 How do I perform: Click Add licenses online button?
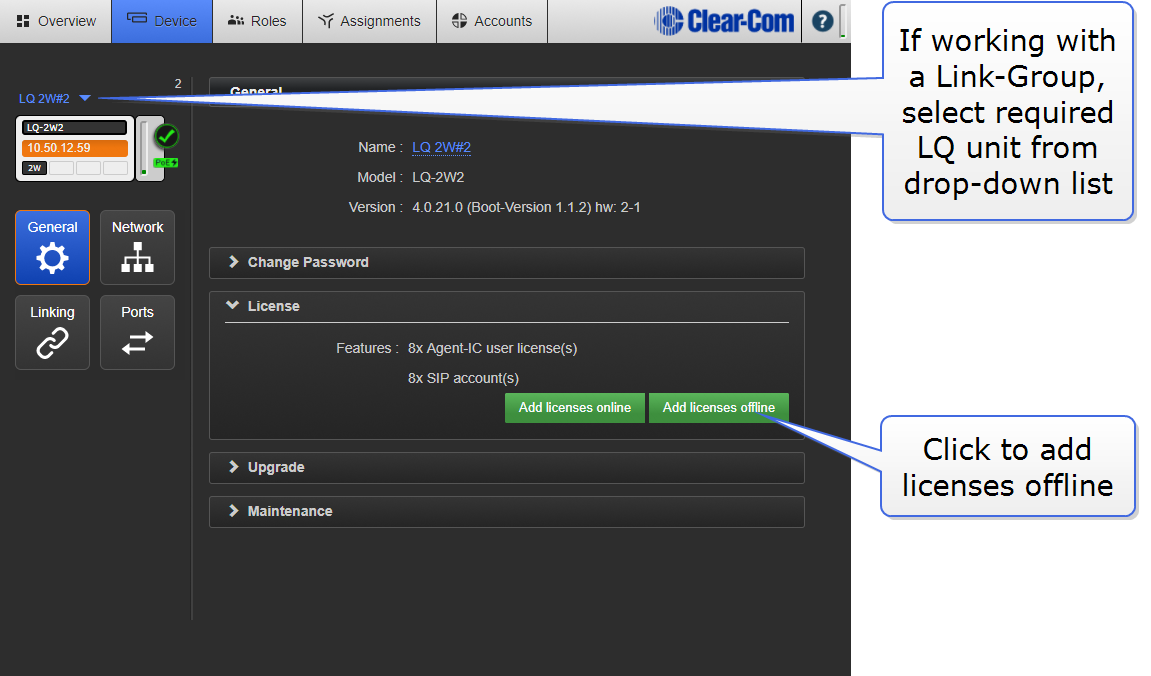click(574, 408)
